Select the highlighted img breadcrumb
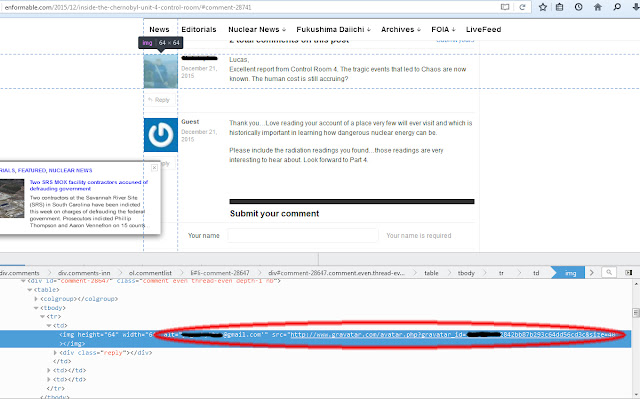 click(570, 273)
